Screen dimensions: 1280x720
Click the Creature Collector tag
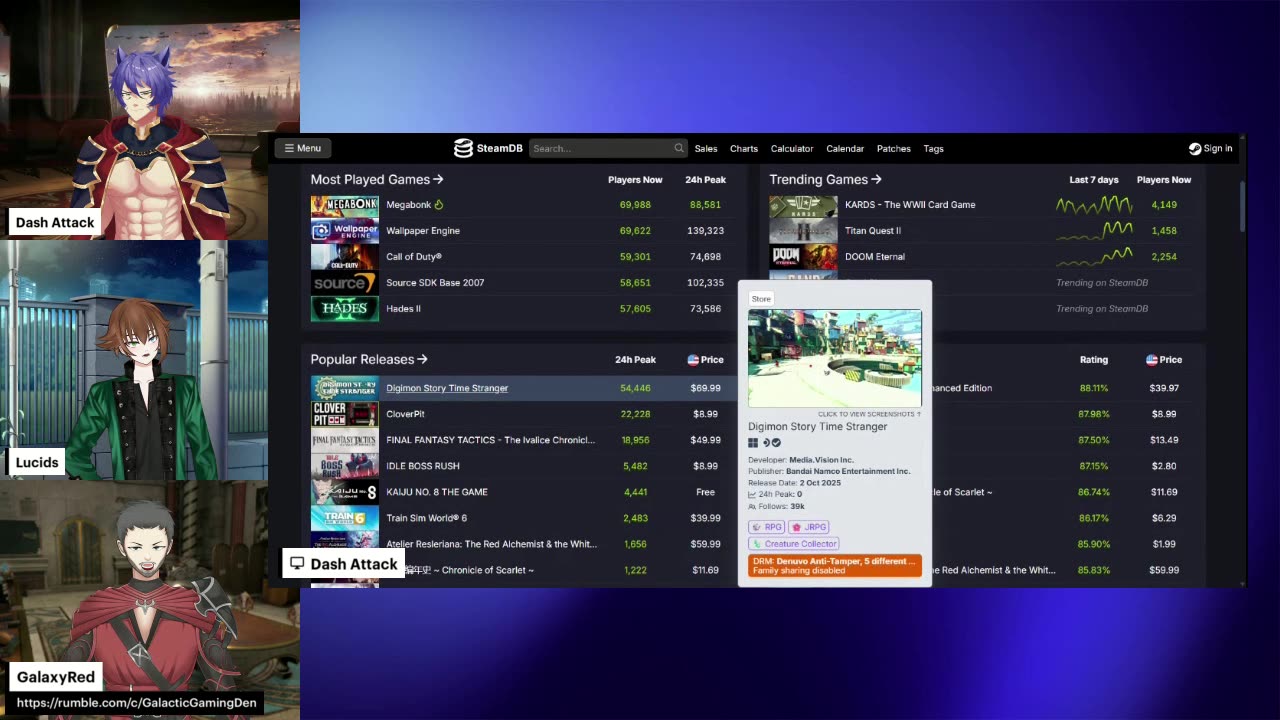(794, 544)
